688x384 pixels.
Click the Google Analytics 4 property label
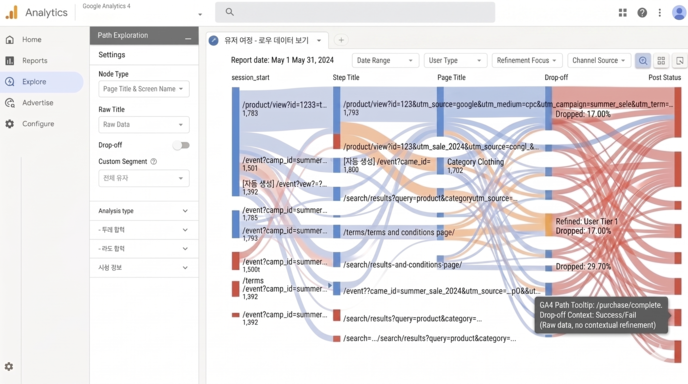point(106,6)
